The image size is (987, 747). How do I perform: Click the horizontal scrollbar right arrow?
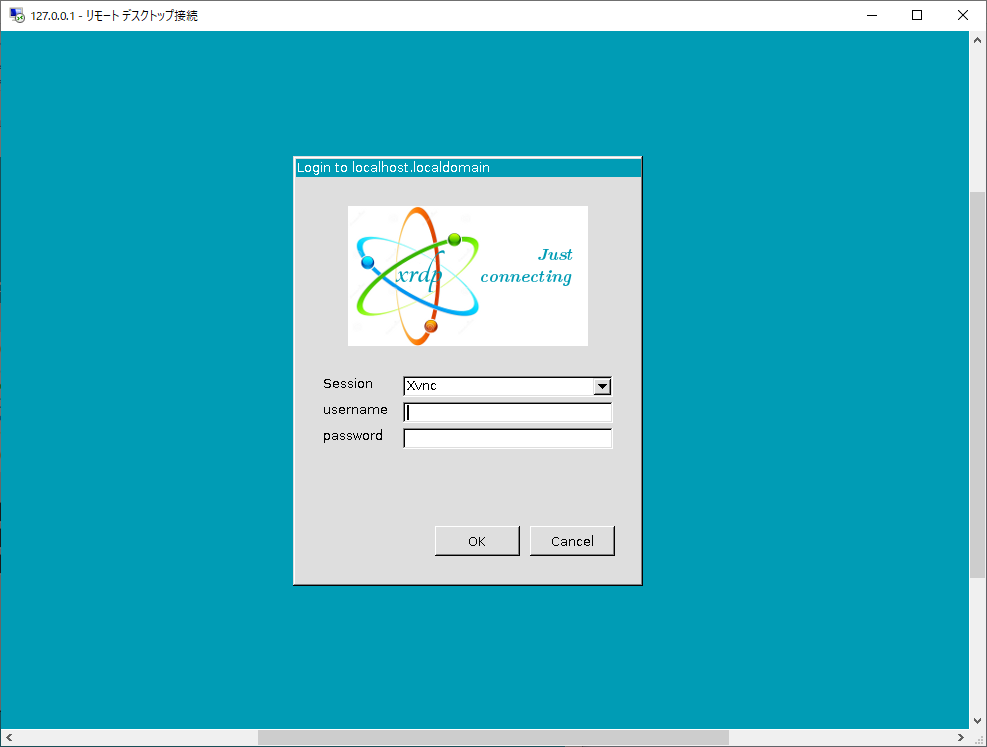[960, 738]
